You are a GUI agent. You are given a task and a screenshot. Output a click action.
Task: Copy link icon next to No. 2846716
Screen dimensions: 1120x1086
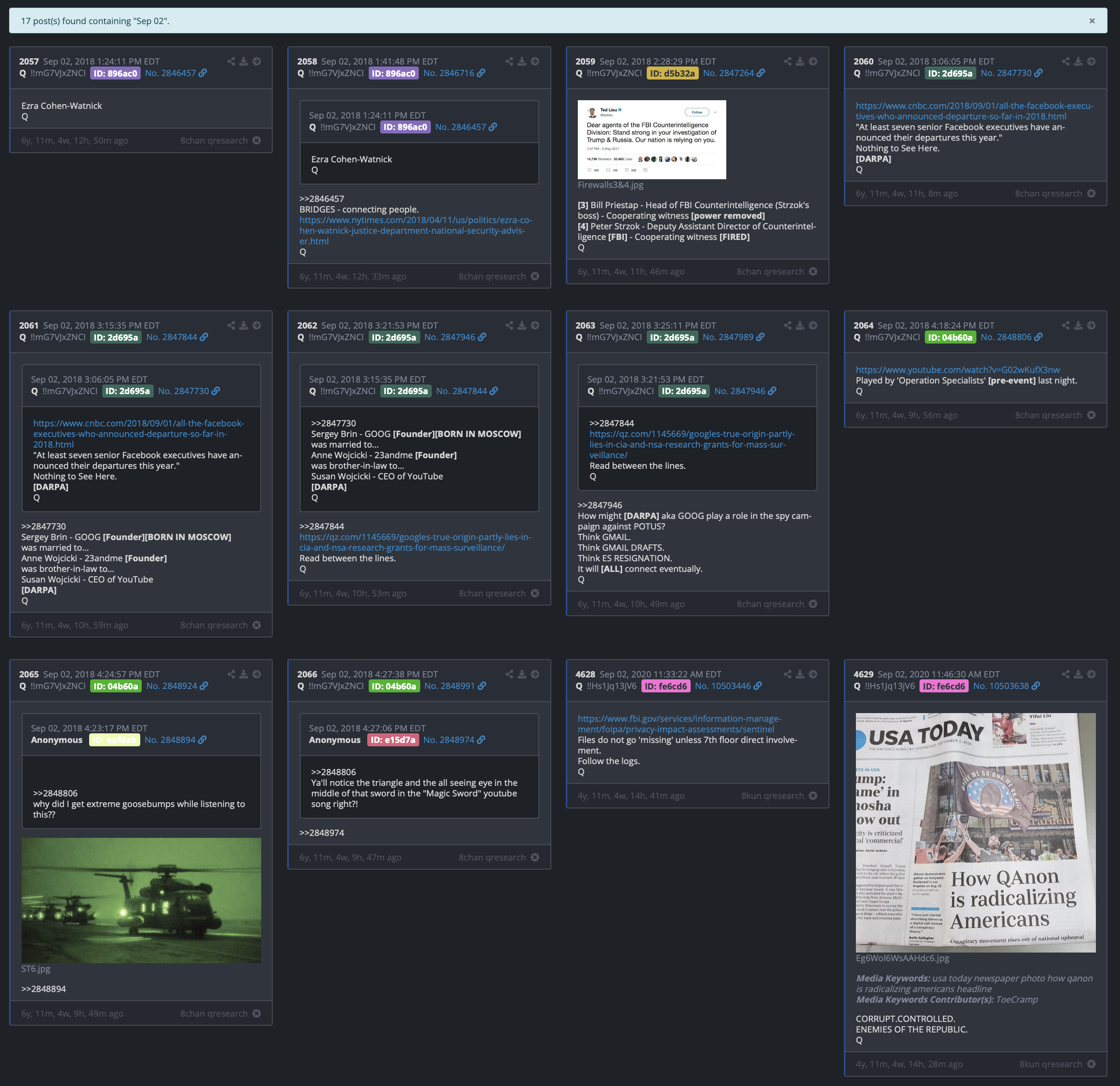pos(481,73)
